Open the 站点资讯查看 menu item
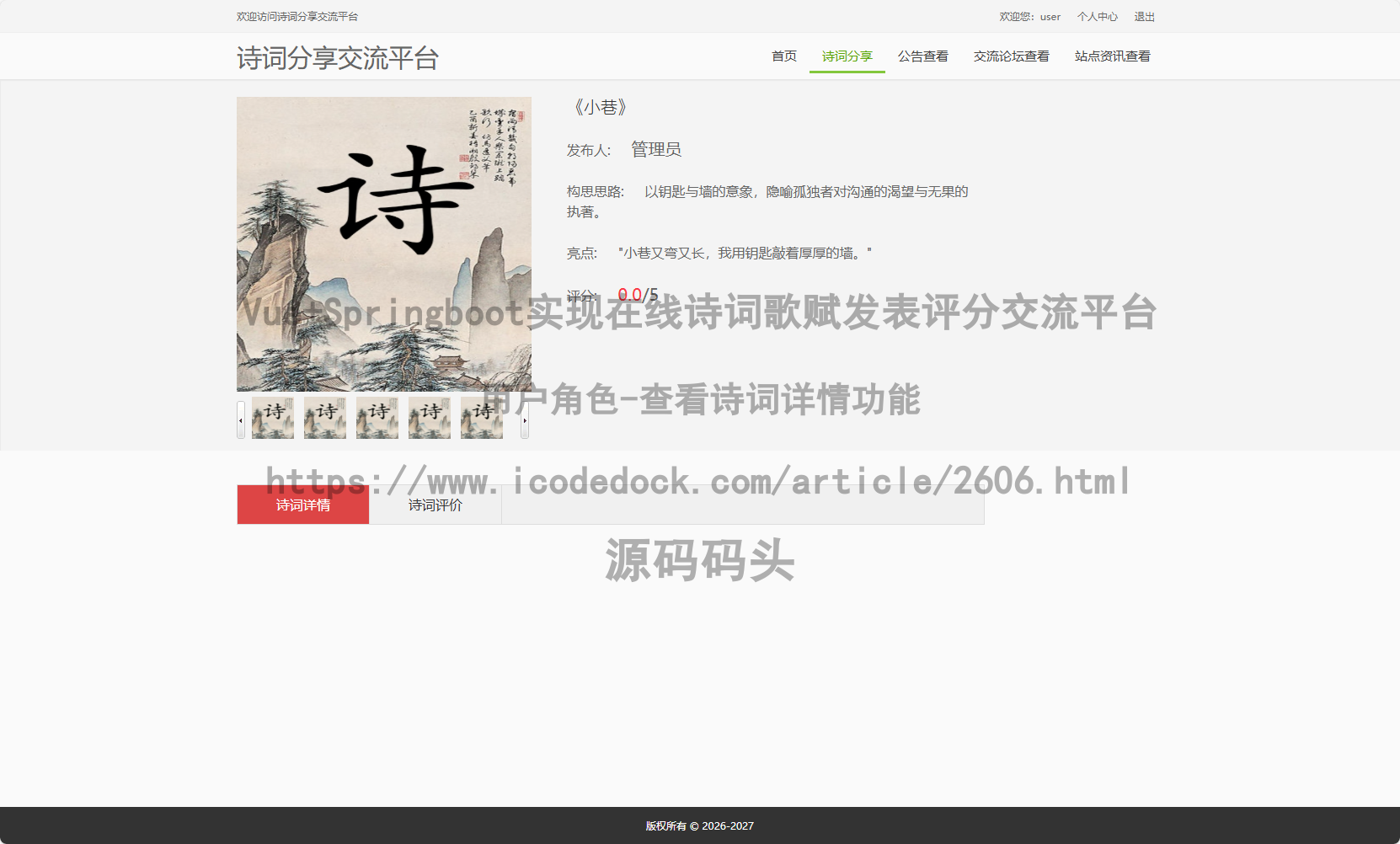The height and width of the screenshot is (844, 1400). click(x=1112, y=56)
